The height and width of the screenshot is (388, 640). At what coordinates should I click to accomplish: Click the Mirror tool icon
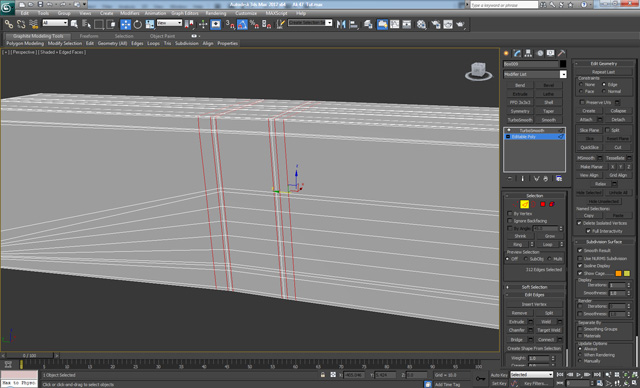[341, 24]
